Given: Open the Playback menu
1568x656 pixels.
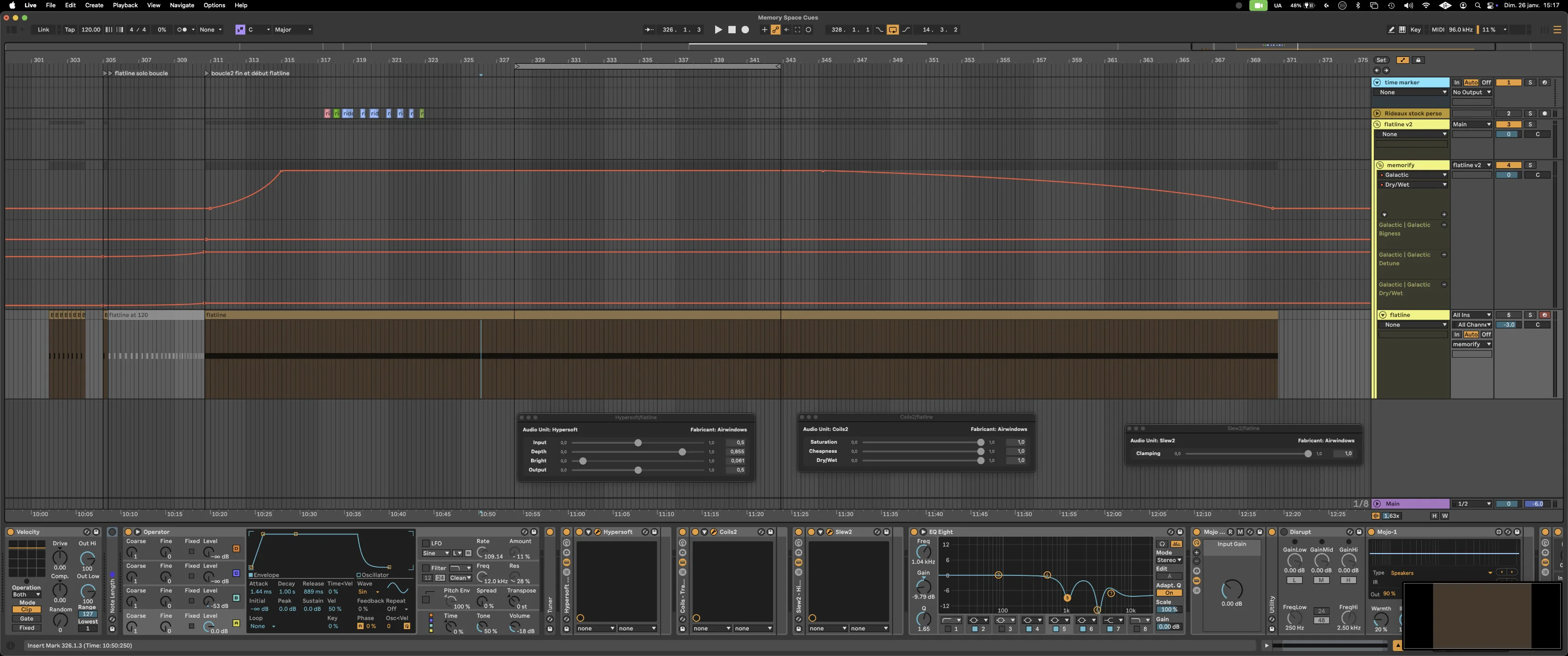Looking at the screenshot, I should pos(125,5).
